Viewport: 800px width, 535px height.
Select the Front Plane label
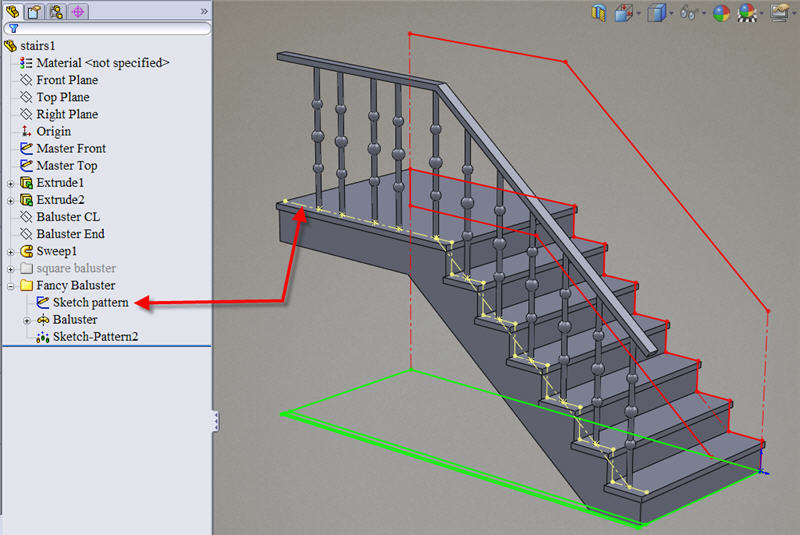click(x=67, y=80)
